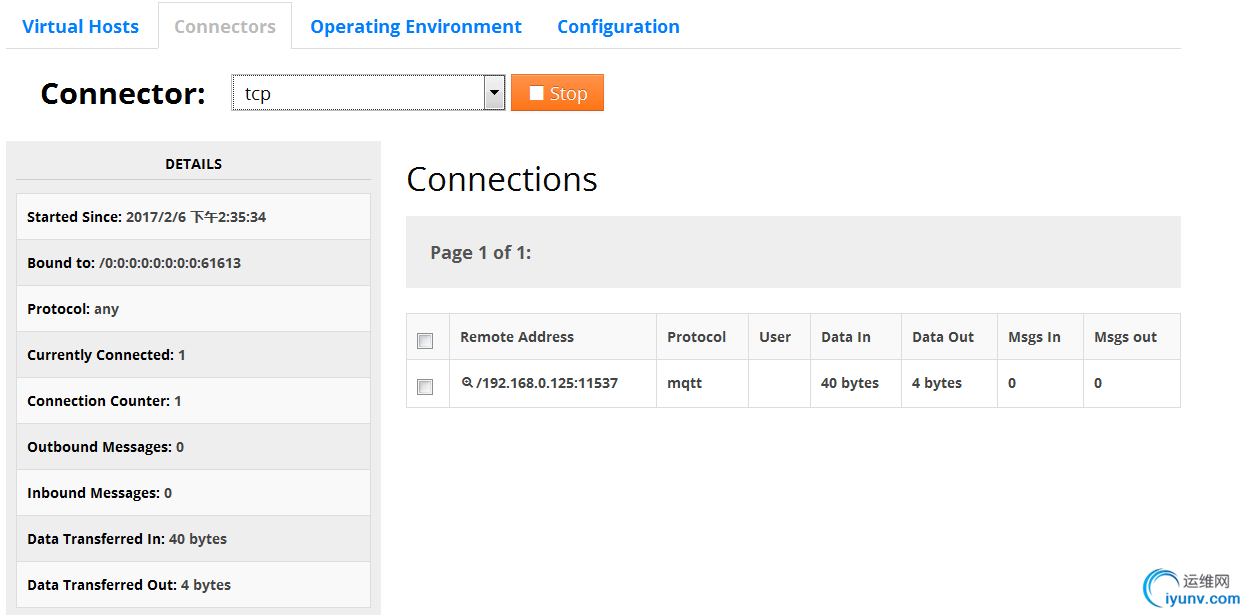
Task: Select the 4 bytes table cell
Action: [950, 383]
